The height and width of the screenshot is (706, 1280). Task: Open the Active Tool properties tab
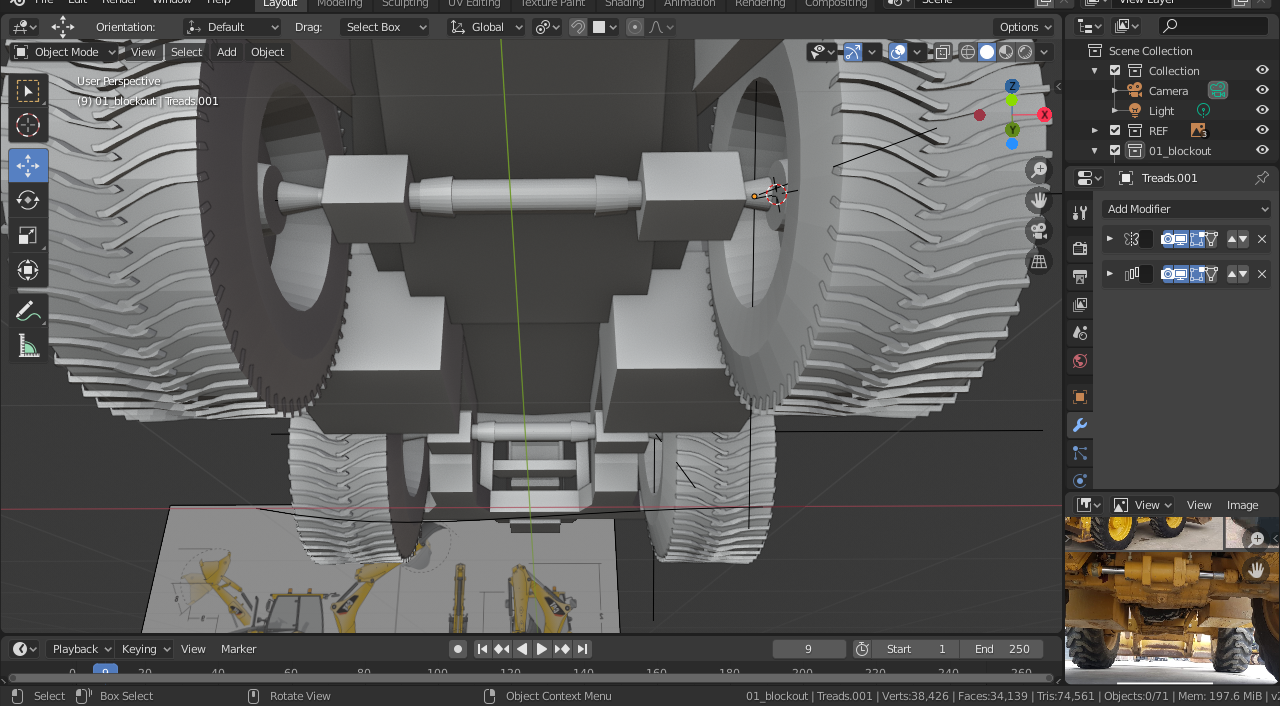coord(1079,212)
